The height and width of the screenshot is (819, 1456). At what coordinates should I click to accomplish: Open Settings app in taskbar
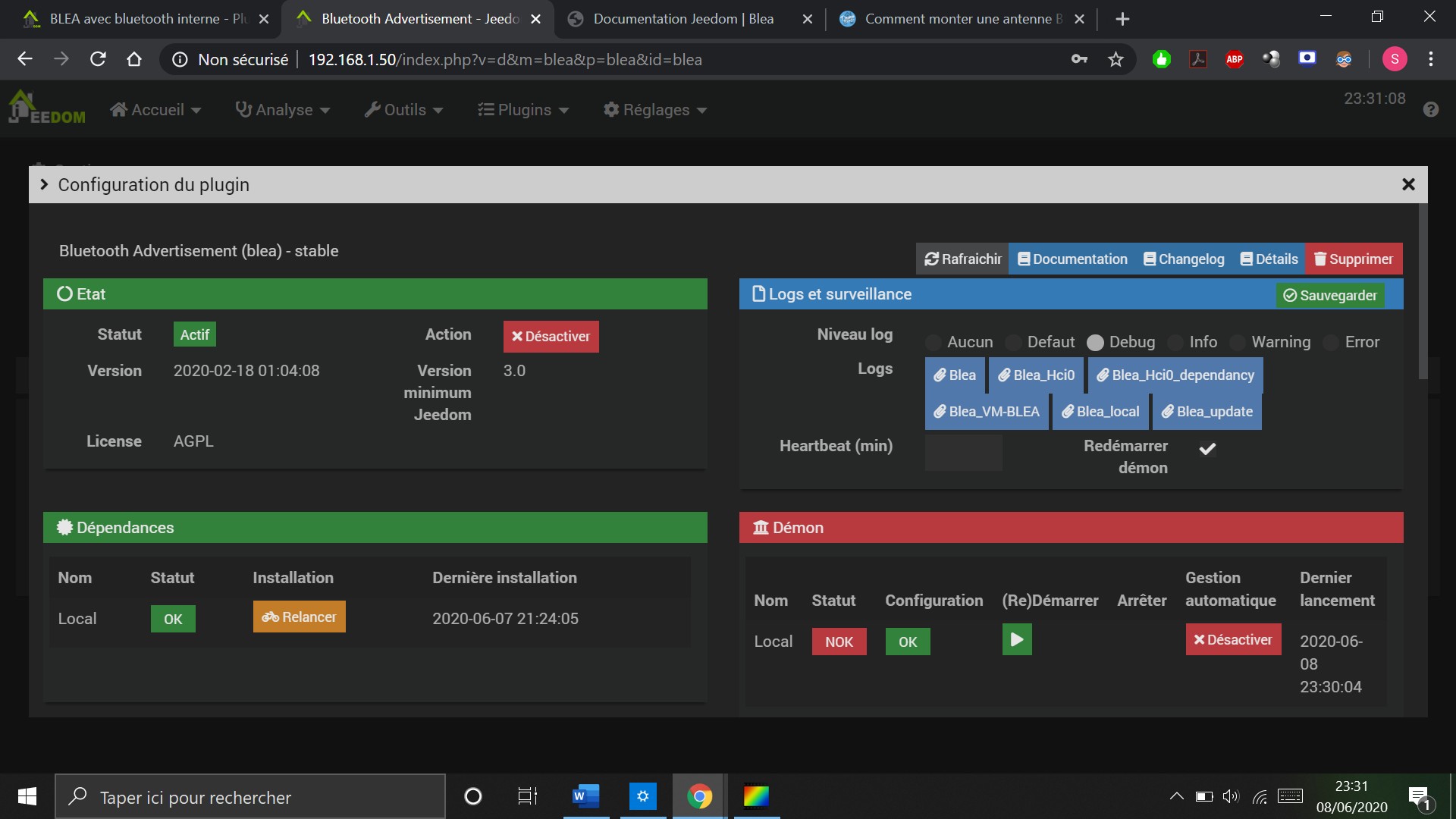[x=642, y=796]
